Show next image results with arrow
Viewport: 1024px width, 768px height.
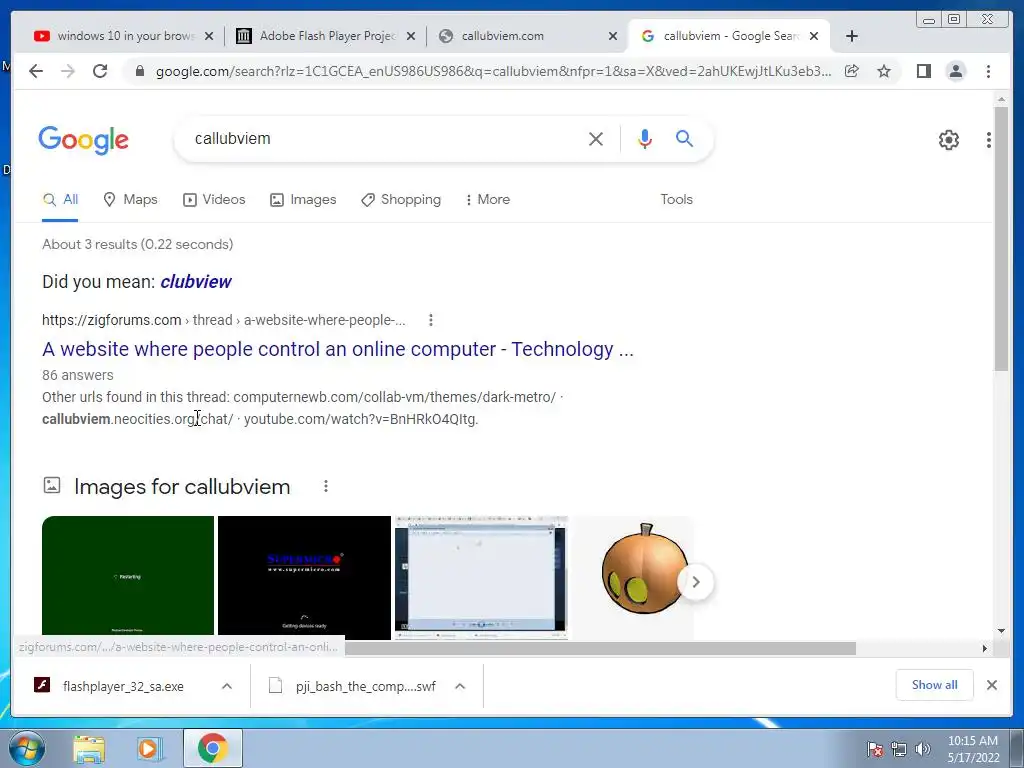pos(696,581)
